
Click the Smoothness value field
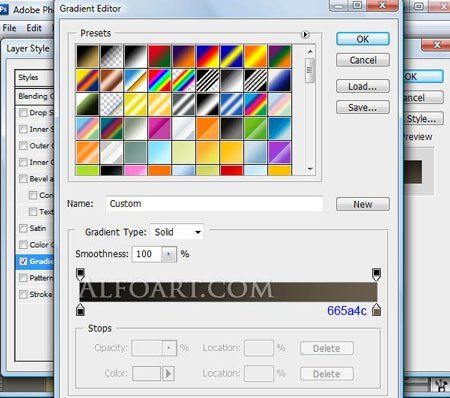147,254
